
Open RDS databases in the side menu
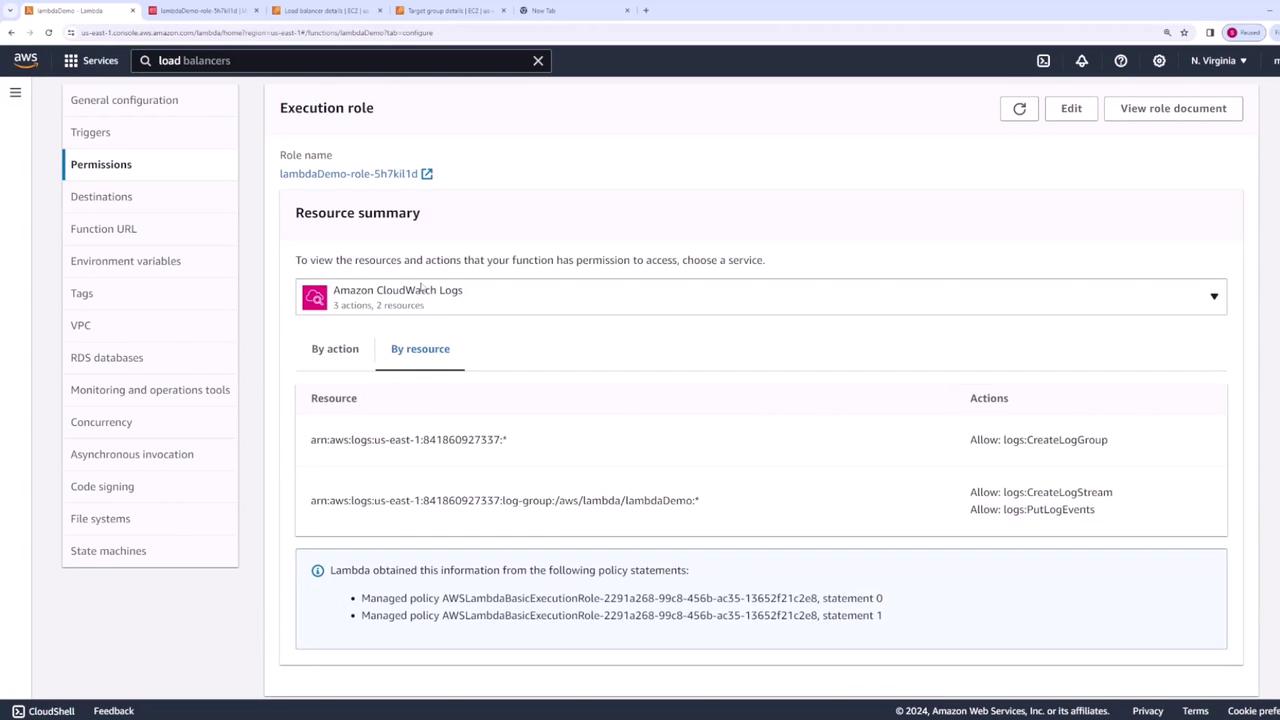point(107,358)
